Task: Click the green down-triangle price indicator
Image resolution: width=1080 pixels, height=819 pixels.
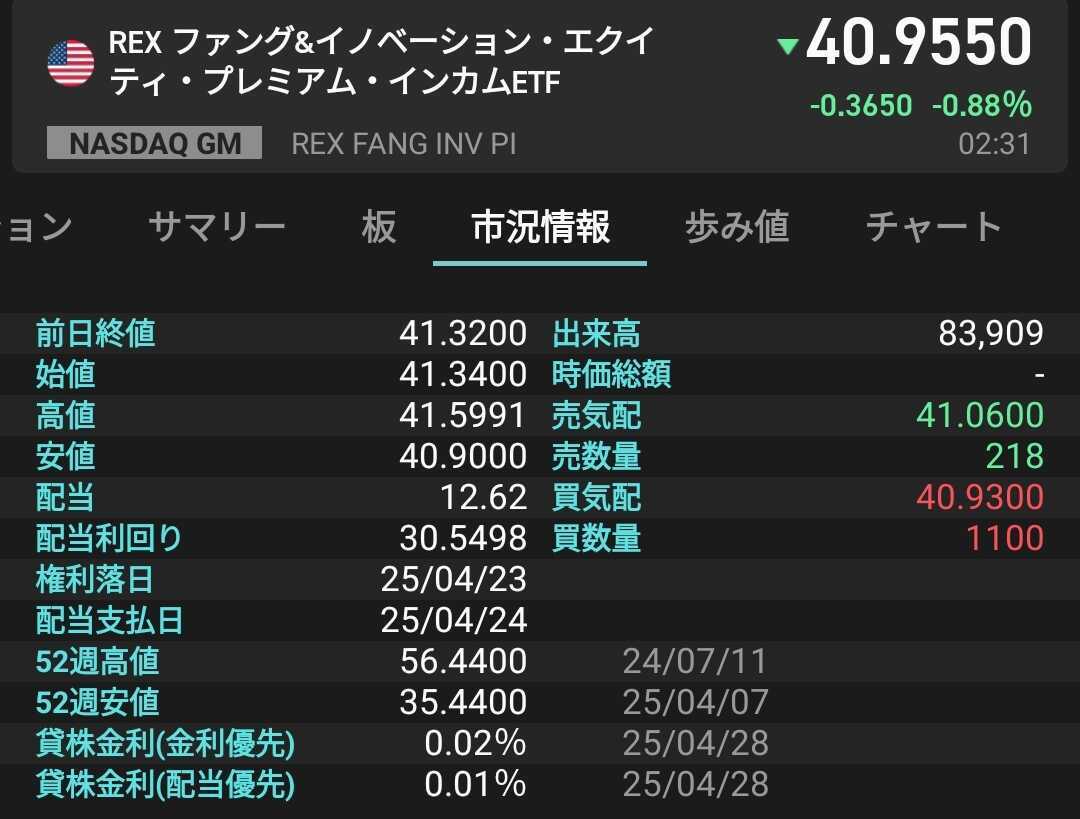Action: pos(787,46)
